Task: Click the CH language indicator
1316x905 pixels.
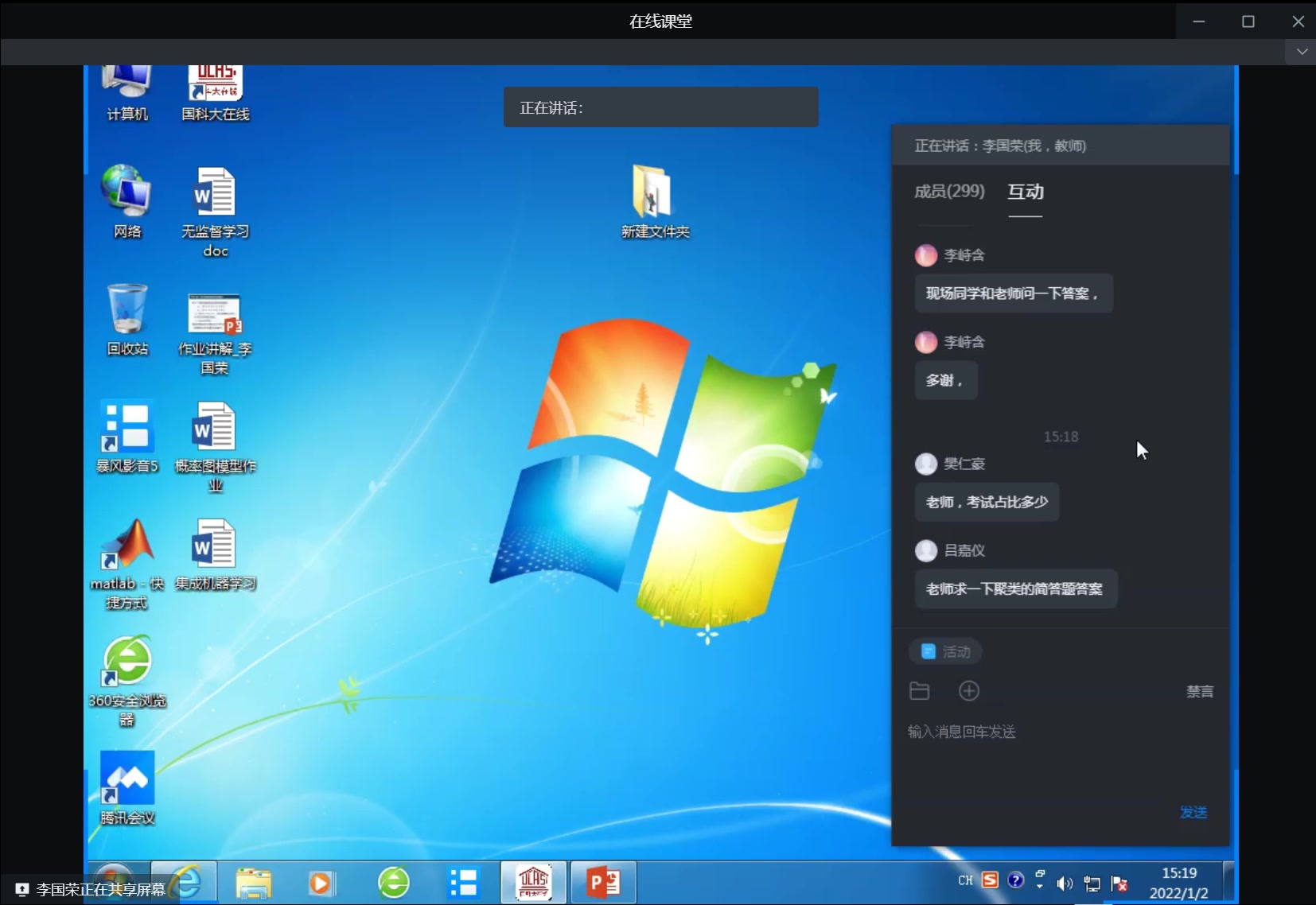Action: pos(965,880)
